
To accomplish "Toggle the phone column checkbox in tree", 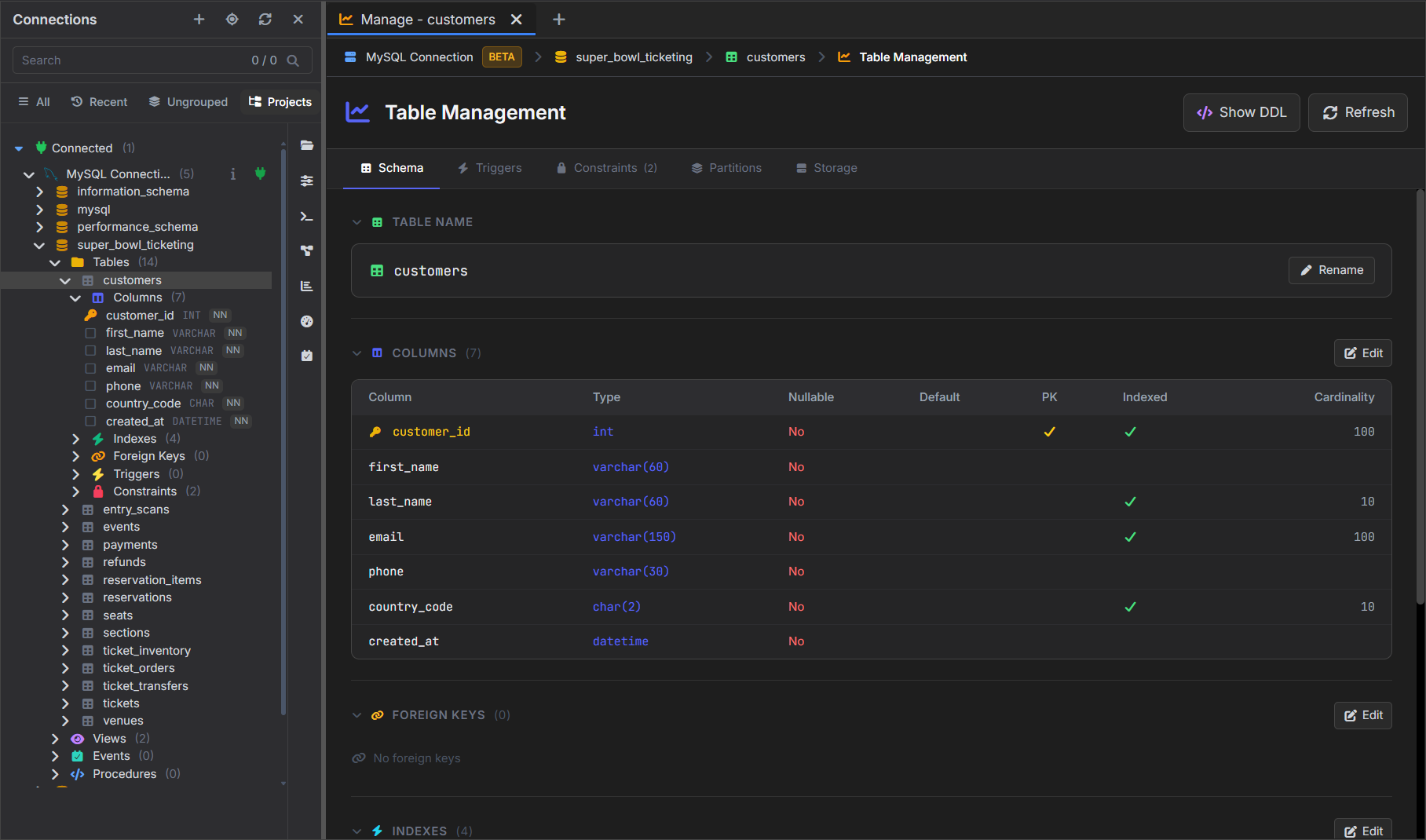I will pyautogui.click(x=90, y=386).
